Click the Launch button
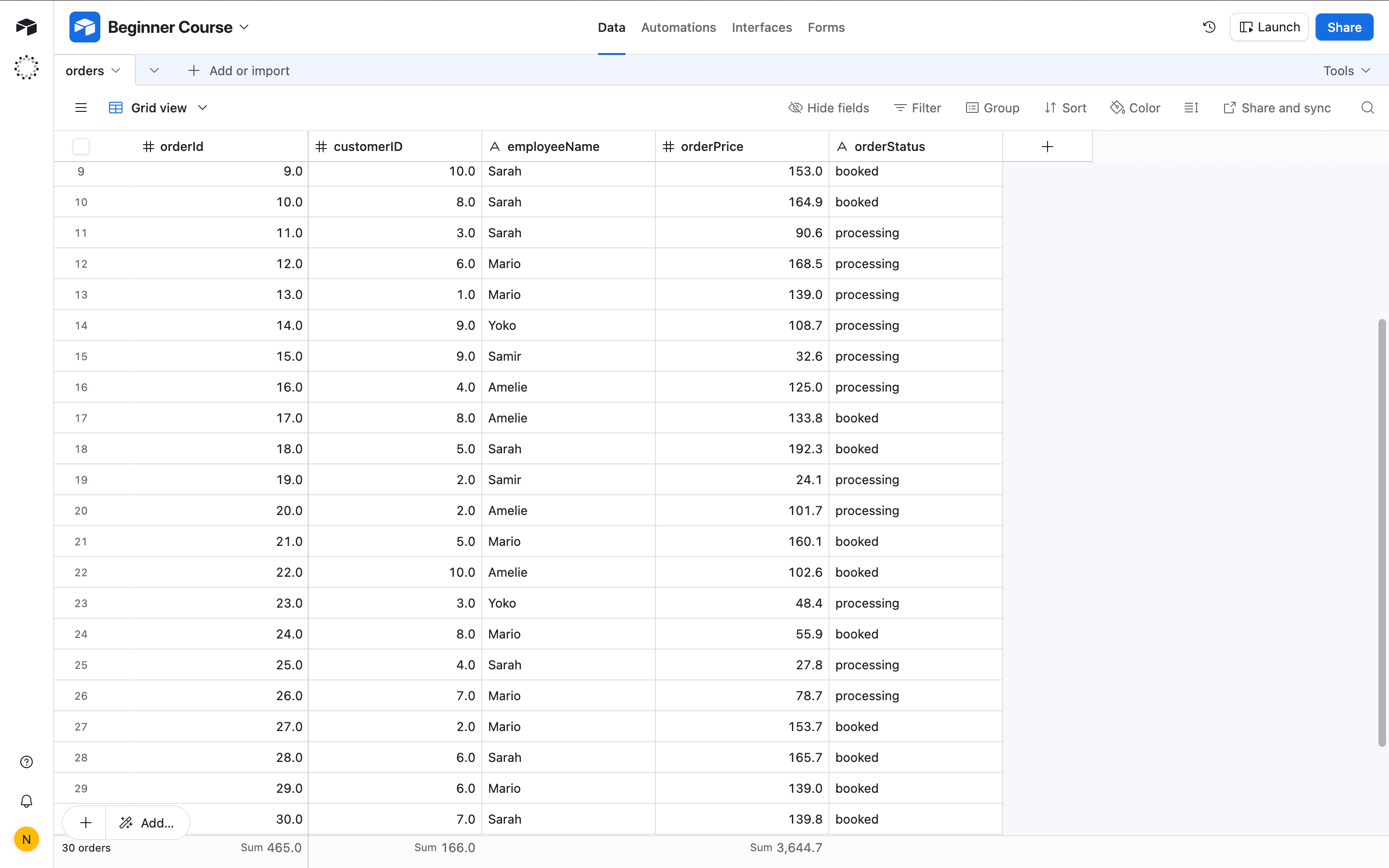 pos(1269,27)
